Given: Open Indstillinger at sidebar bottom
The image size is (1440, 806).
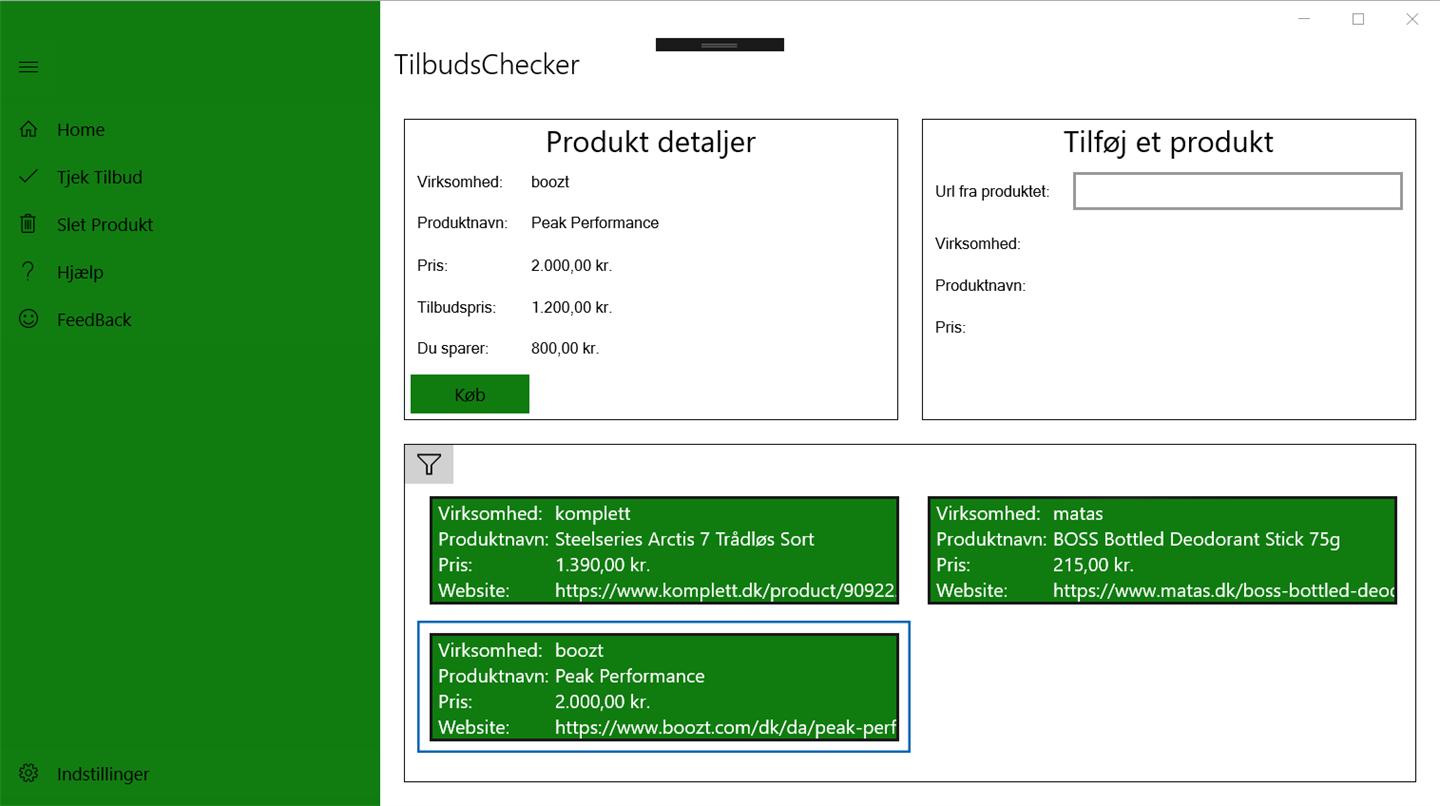Looking at the screenshot, I should pyautogui.click(x=190, y=773).
